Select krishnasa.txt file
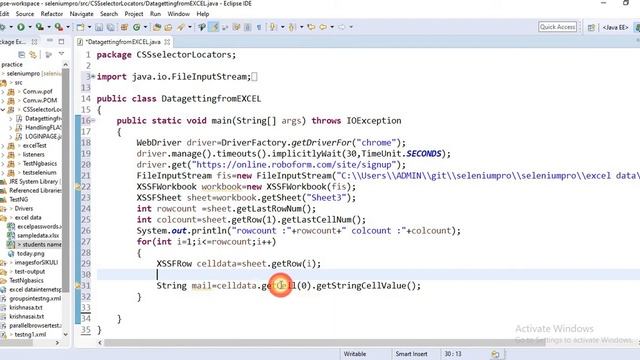This screenshot has width=640, height=360. click(26, 307)
